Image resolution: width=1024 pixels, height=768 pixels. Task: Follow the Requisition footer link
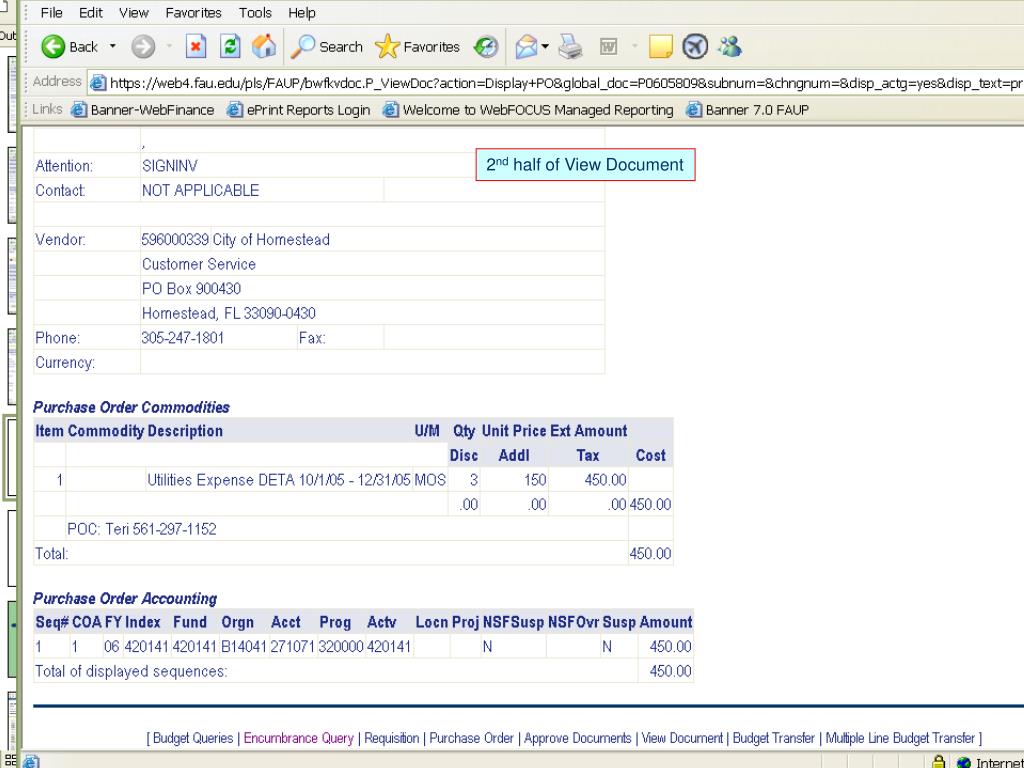(391, 738)
